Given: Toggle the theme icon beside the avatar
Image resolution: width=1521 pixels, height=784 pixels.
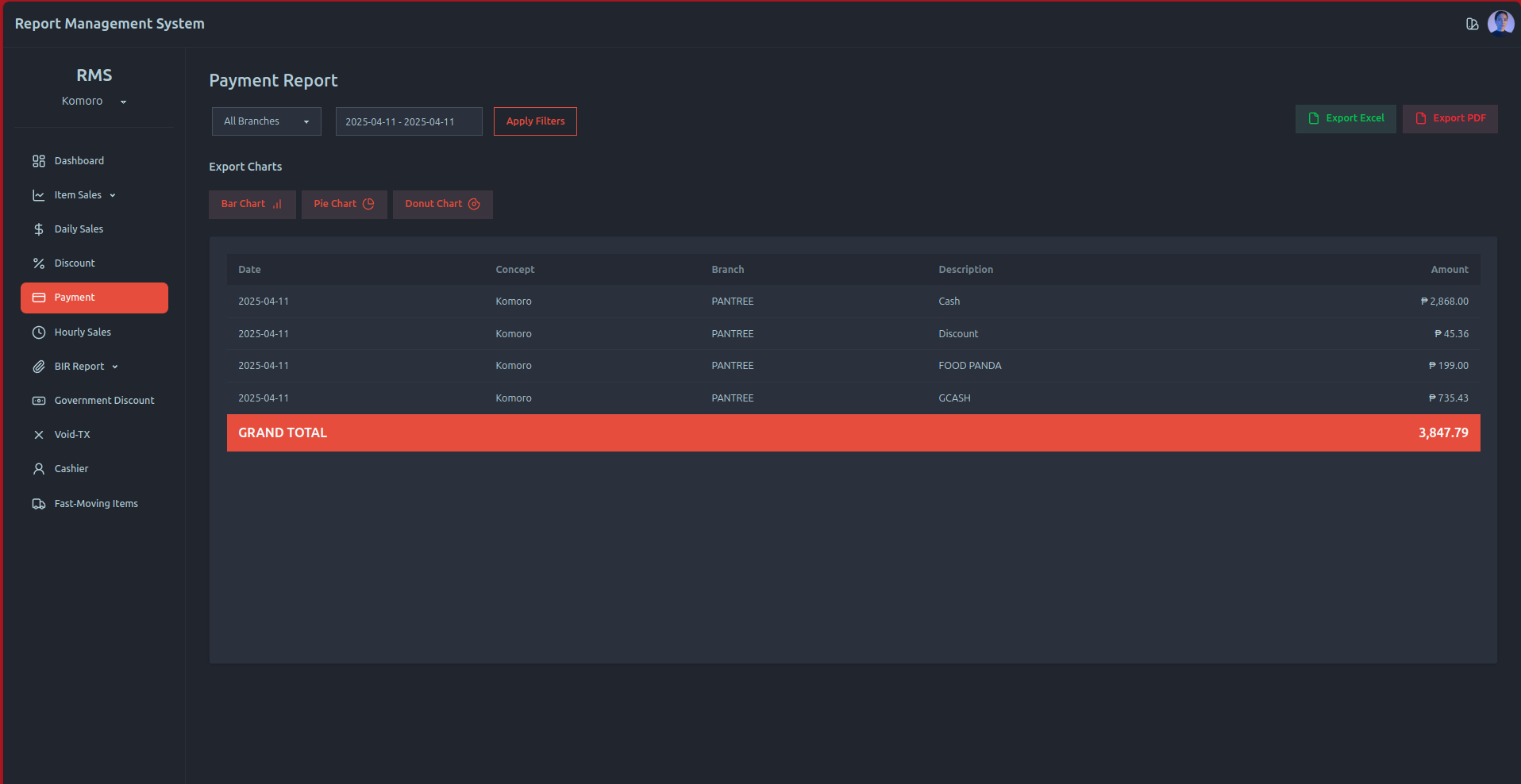Looking at the screenshot, I should pyautogui.click(x=1472, y=24).
